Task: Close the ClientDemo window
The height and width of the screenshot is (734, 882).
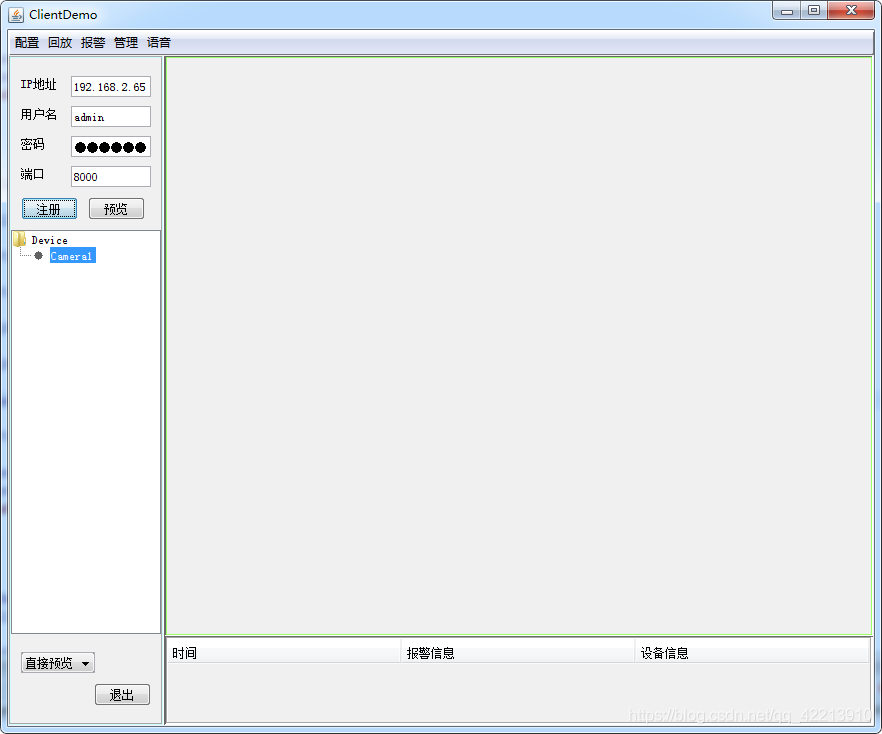Action: tap(851, 10)
